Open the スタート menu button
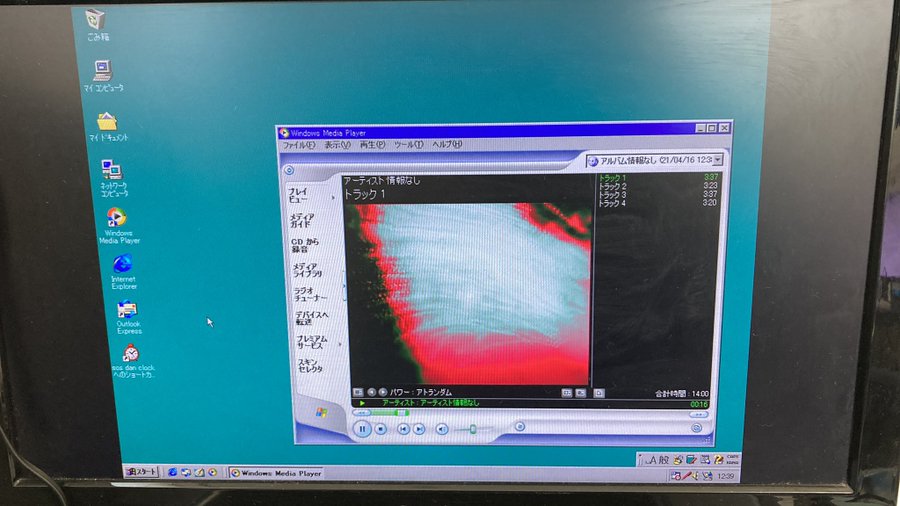Image resolution: width=900 pixels, height=506 pixels. pos(141,472)
